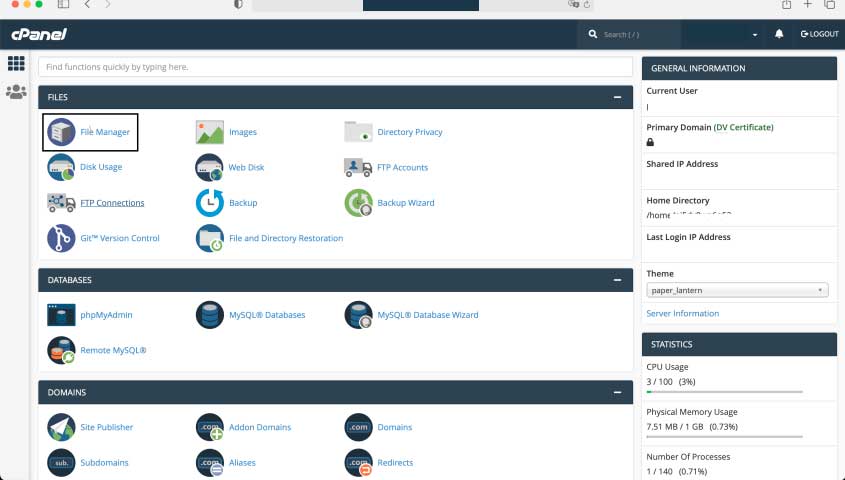Viewport: 845px width, 480px height.
Task: Reload the page in browser
Action: [x=587, y=4]
